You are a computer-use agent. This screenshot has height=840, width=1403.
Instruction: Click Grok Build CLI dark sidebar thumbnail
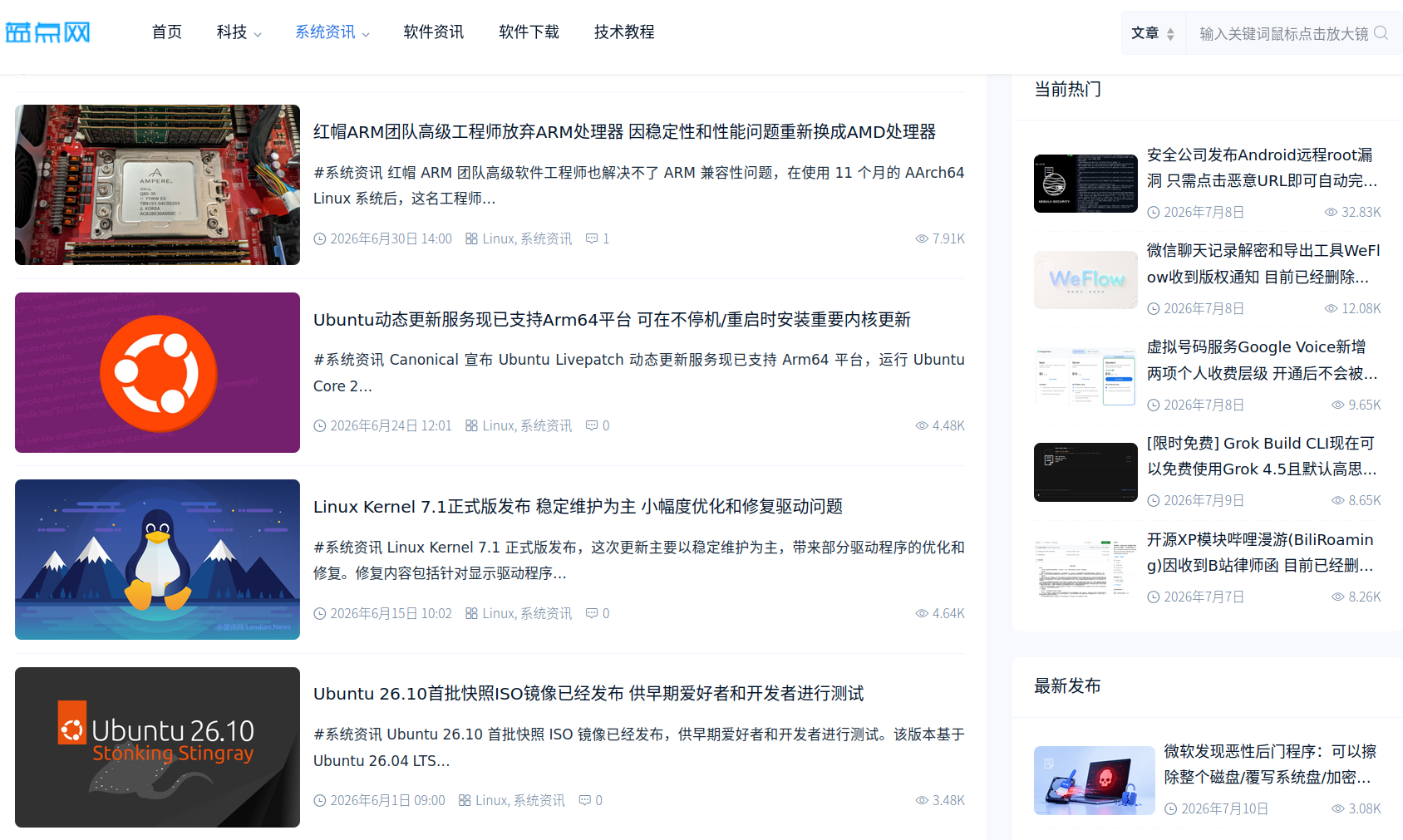1085,472
